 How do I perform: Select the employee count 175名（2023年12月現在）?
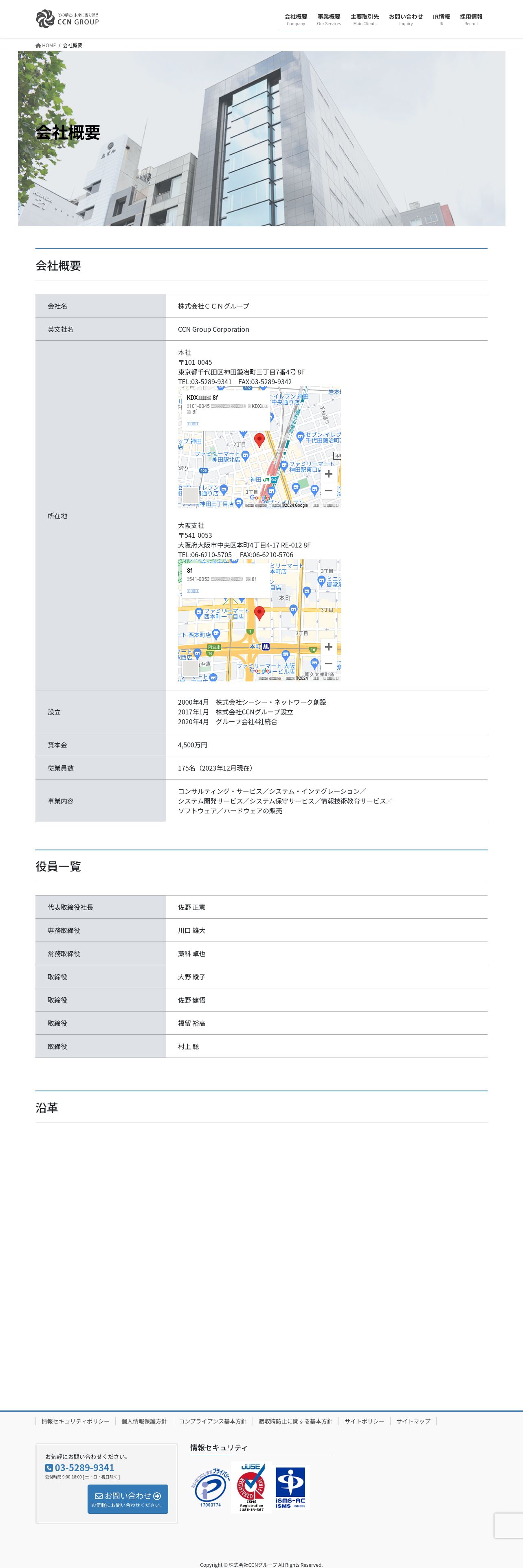(x=217, y=768)
